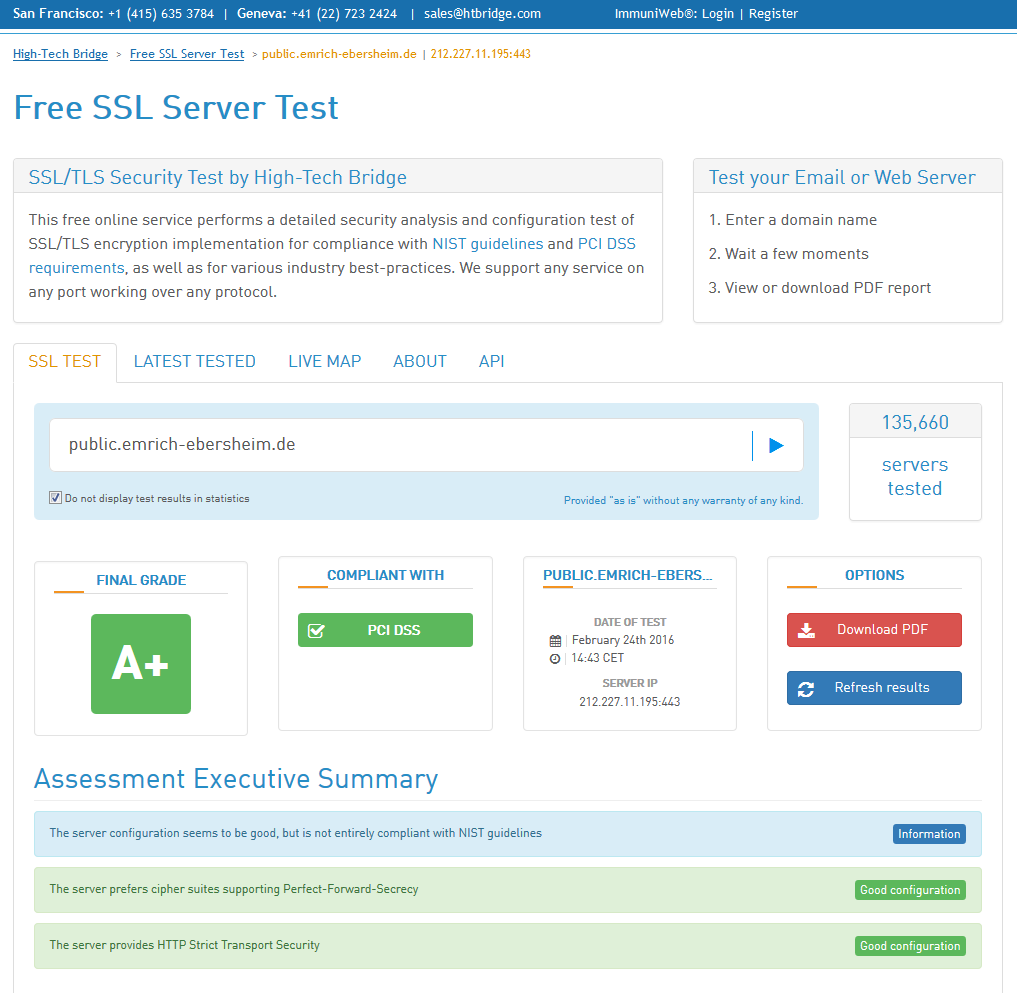Follow the High-Tech Bridge breadcrumb link

coord(60,54)
